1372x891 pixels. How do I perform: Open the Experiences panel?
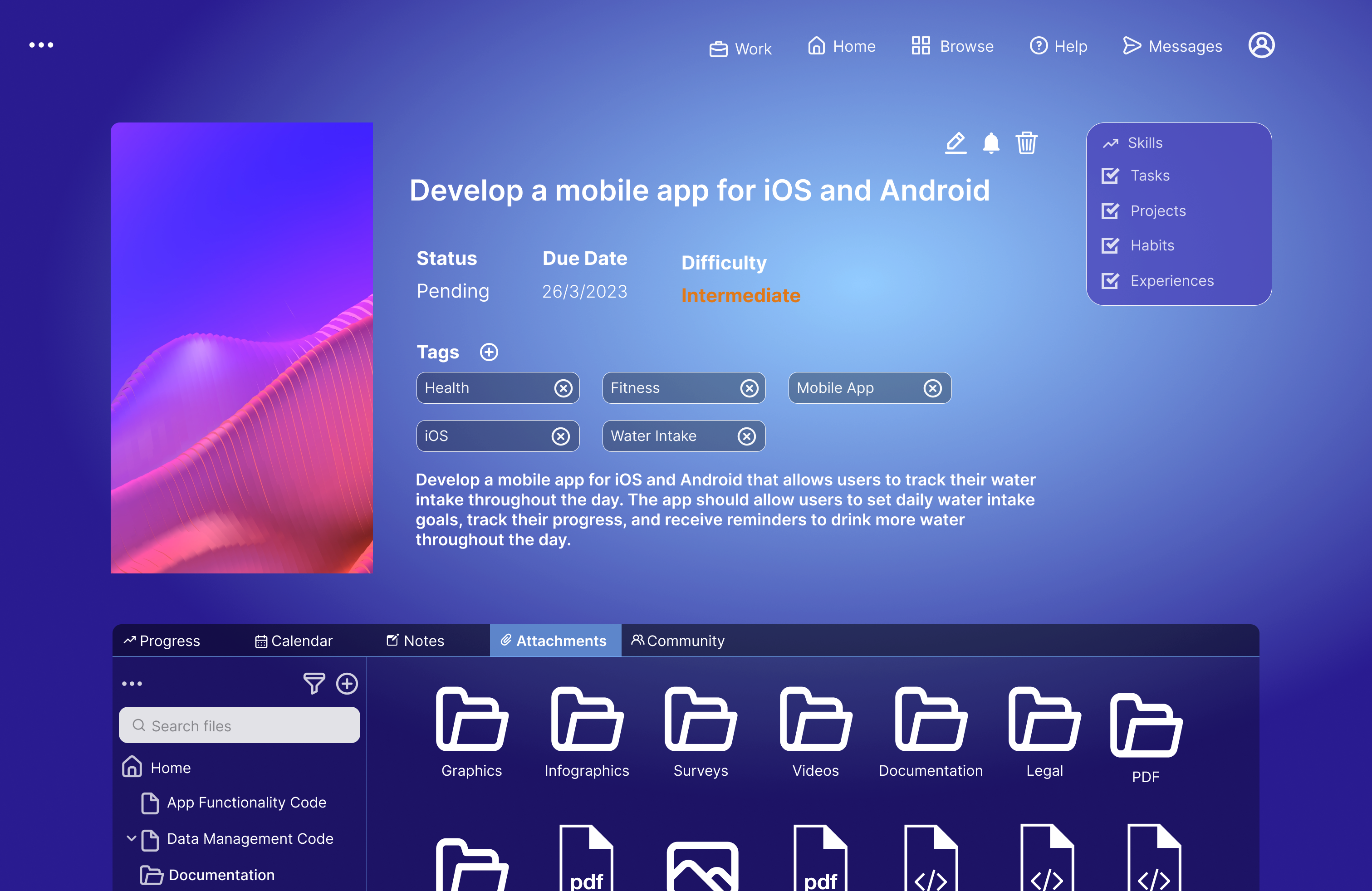click(x=1171, y=280)
